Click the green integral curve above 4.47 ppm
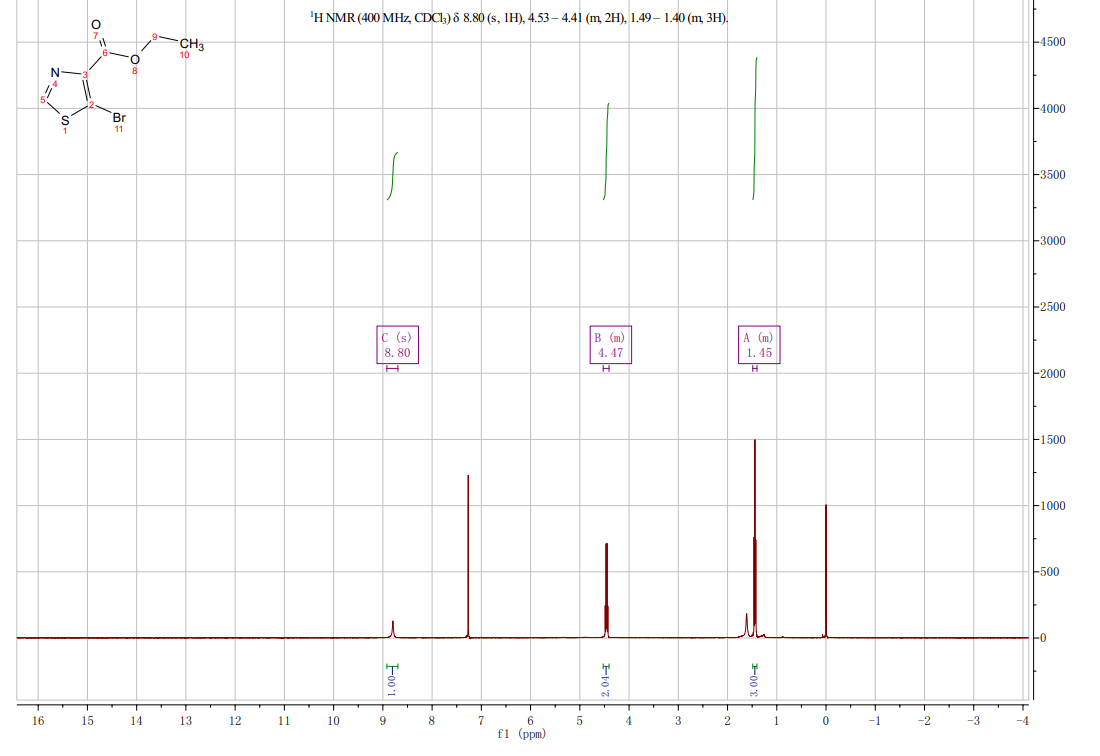 tap(606, 150)
